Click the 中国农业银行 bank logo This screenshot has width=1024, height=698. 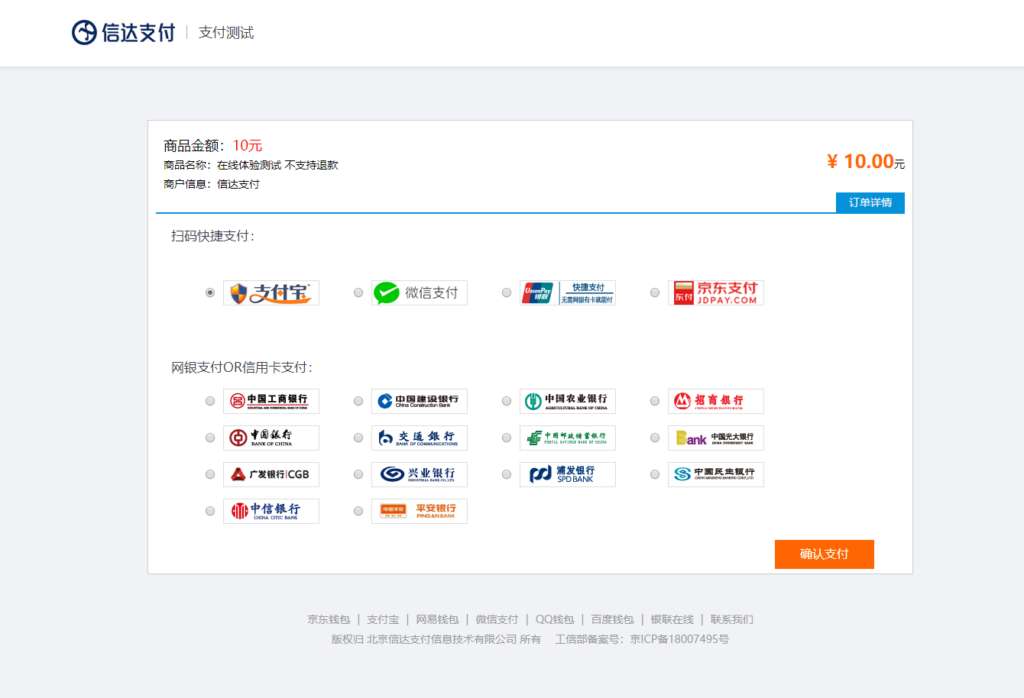[x=568, y=401]
